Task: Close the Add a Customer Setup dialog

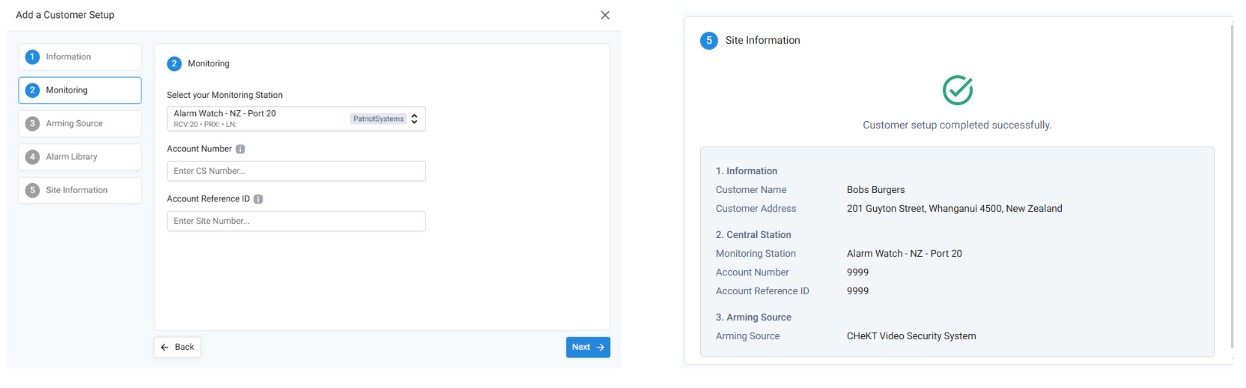Action: point(605,15)
